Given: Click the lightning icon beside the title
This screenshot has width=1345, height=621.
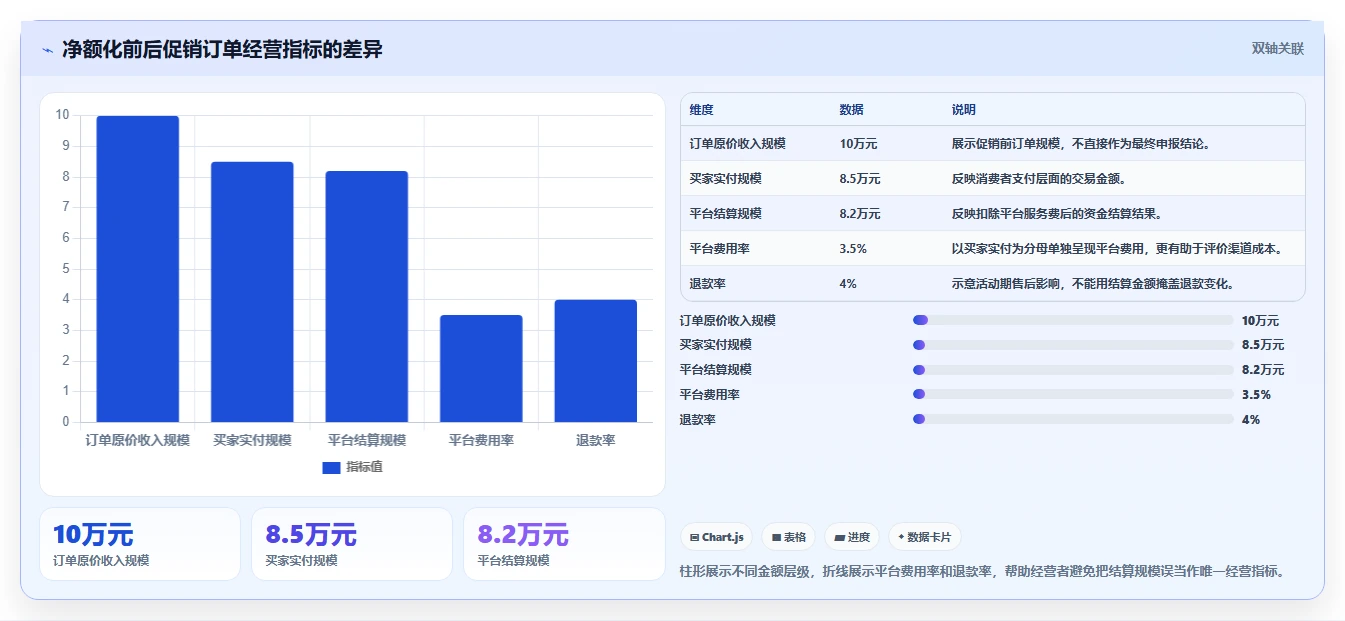Looking at the screenshot, I should point(47,50).
